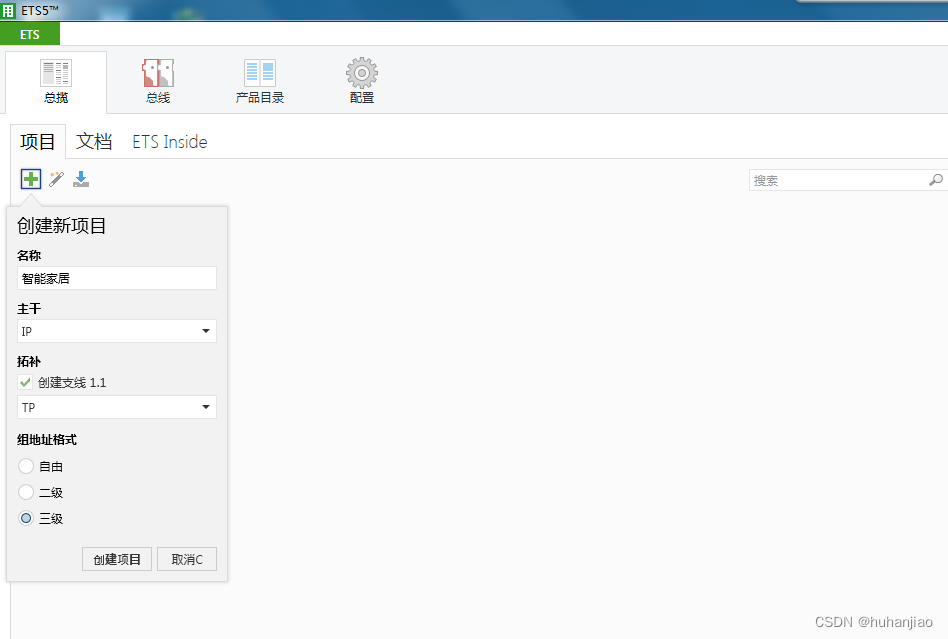
Task: Switch to the 文档 tab
Action: (x=94, y=142)
